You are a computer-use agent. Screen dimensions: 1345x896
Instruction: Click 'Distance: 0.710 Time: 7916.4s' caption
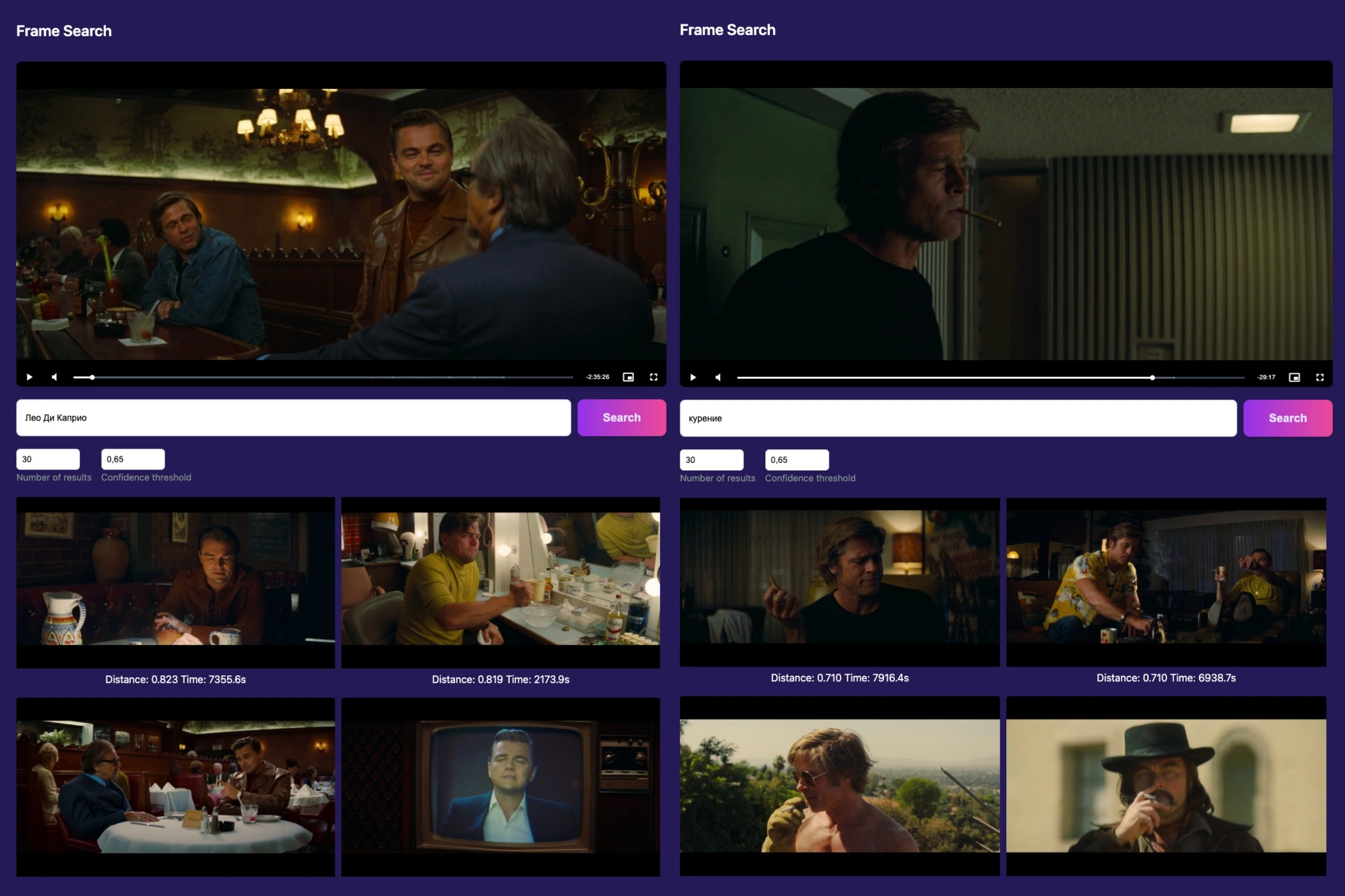coord(840,678)
